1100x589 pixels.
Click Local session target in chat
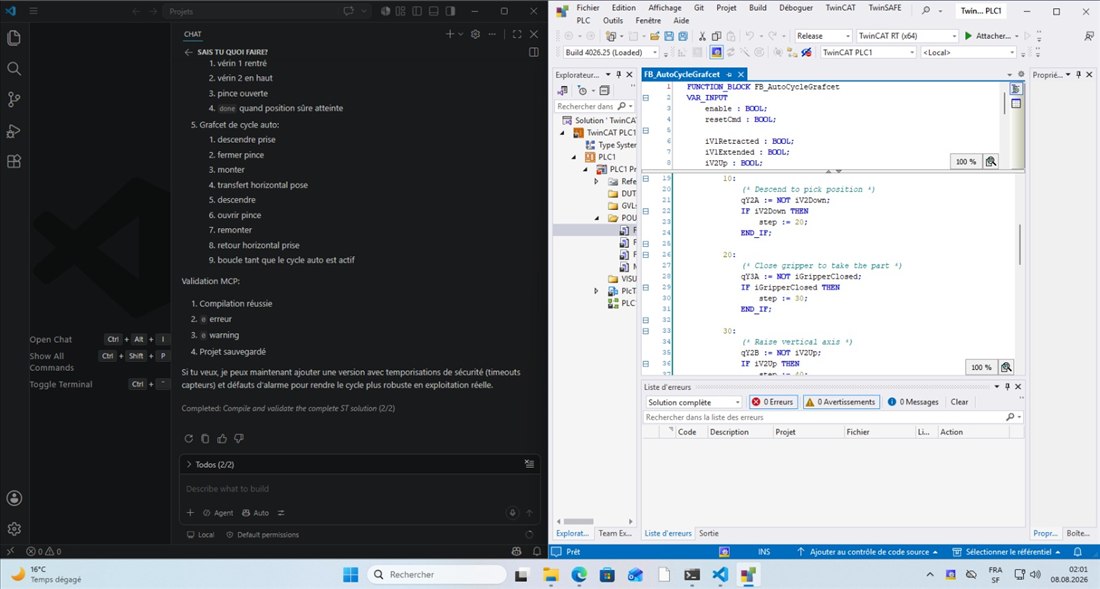(x=201, y=534)
